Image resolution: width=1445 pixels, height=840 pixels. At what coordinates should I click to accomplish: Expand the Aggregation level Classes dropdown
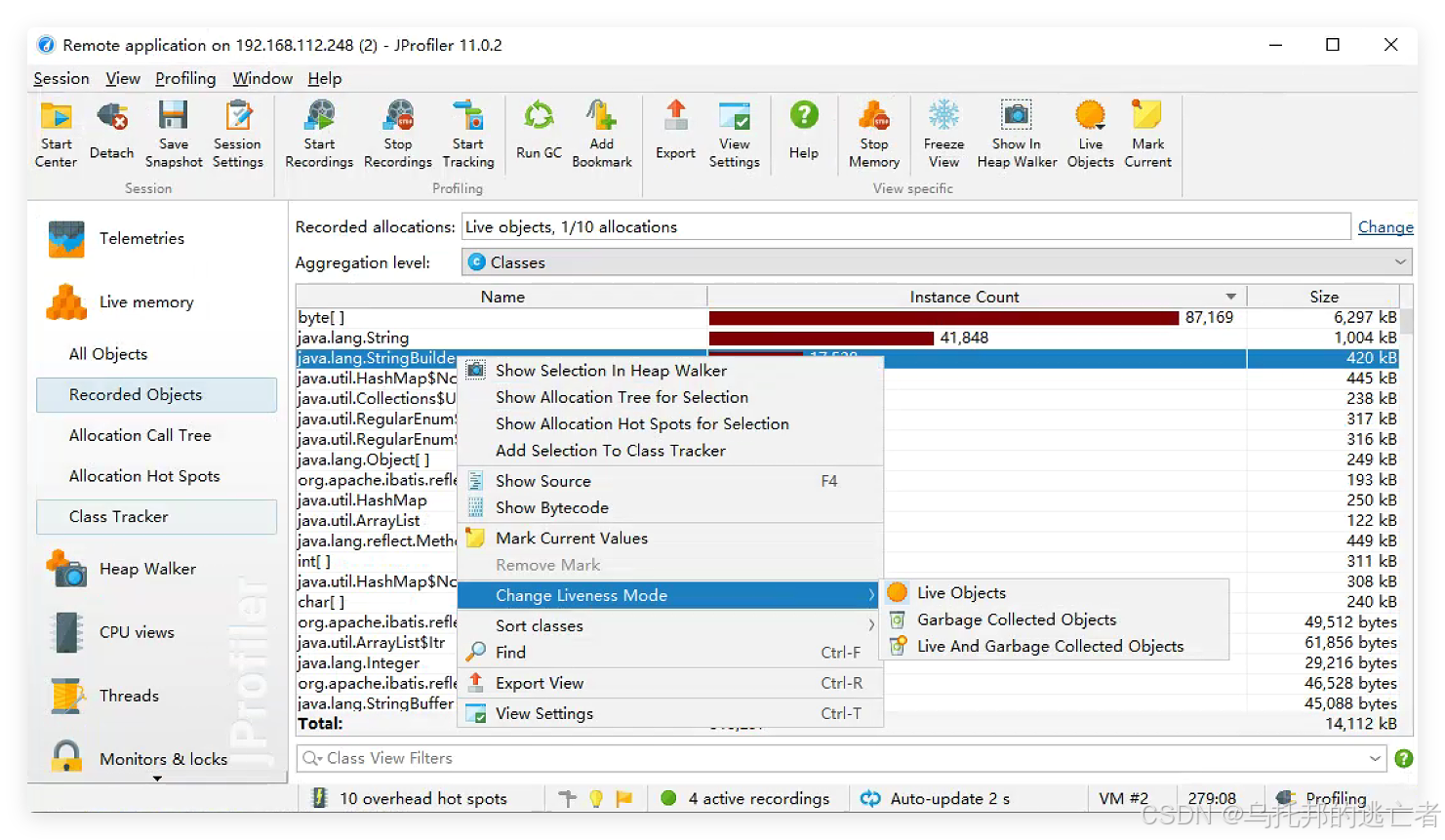[x=1400, y=262]
